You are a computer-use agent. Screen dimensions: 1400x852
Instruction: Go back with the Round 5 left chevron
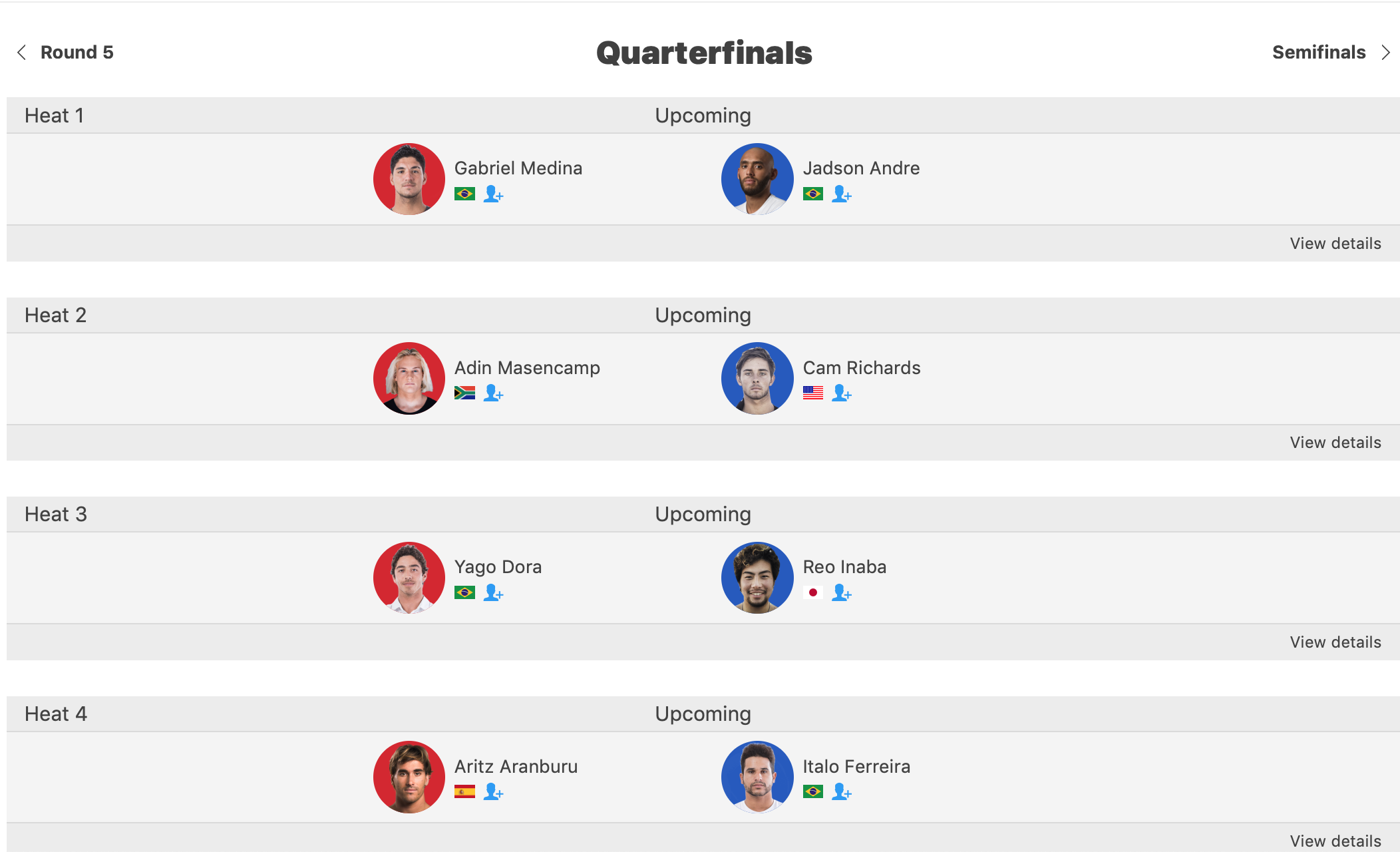point(22,53)
